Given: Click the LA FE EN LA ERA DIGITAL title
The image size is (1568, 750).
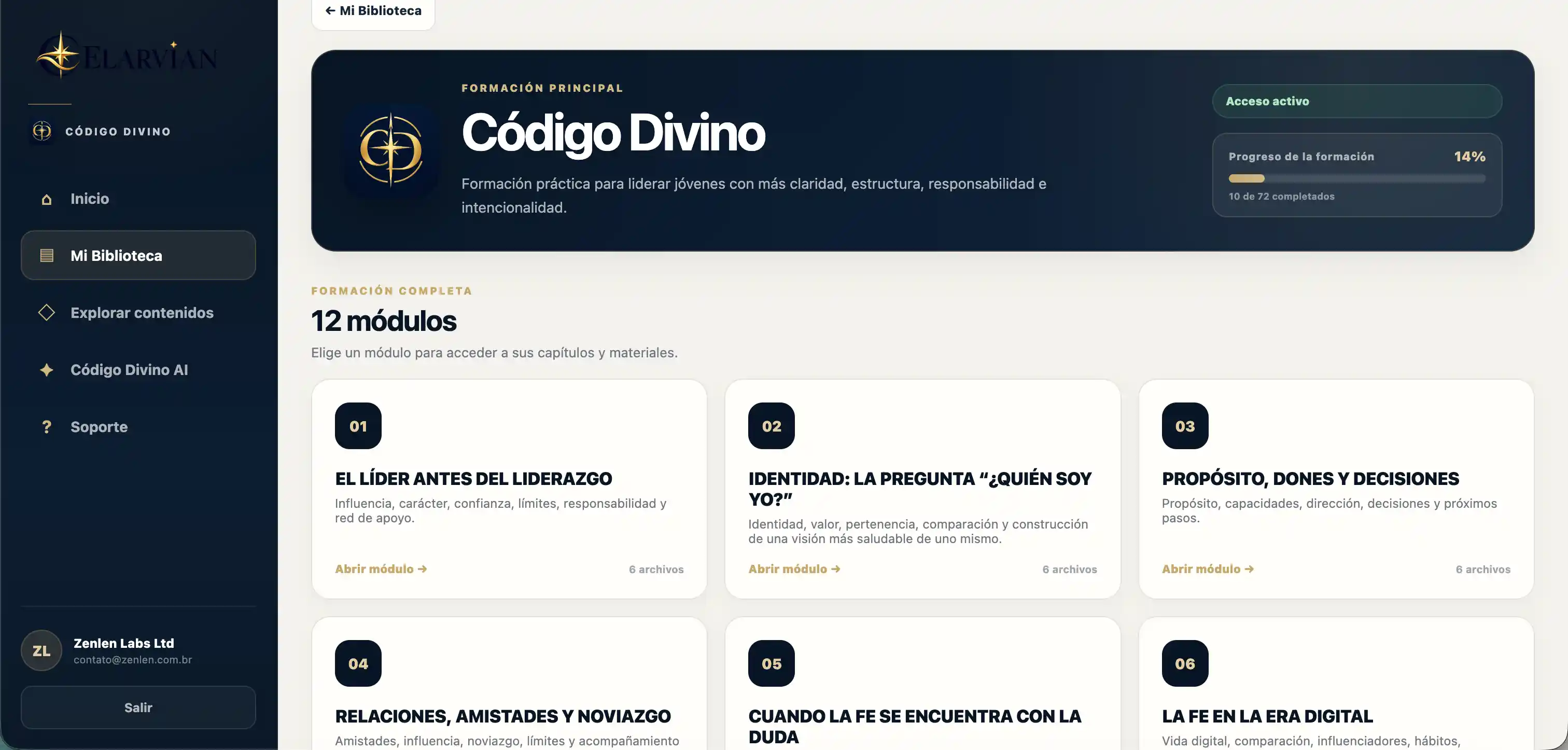Looking at the screenshot, I should (1267, 716).
